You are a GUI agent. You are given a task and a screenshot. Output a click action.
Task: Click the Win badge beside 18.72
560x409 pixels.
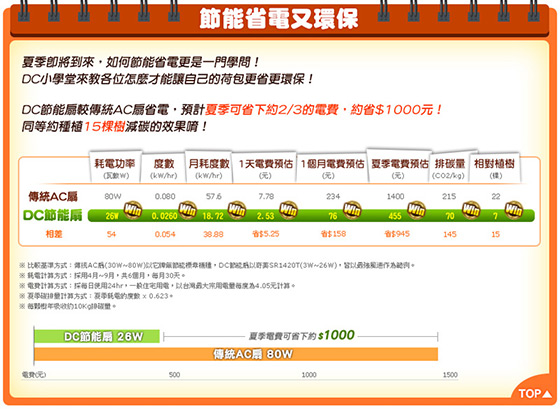point(237,210)
